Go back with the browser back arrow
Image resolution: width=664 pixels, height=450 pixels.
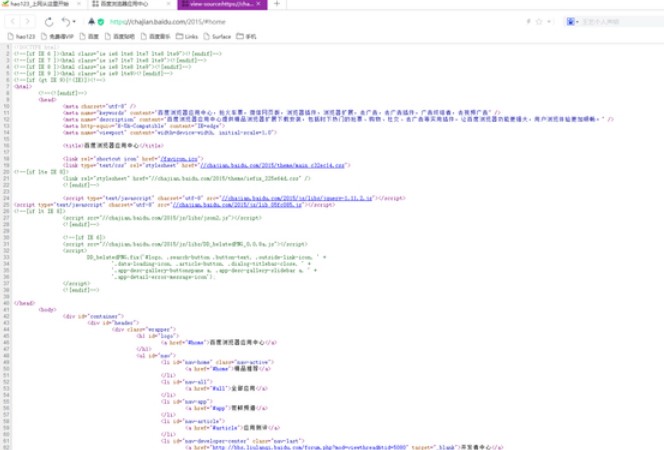[13, 21]
